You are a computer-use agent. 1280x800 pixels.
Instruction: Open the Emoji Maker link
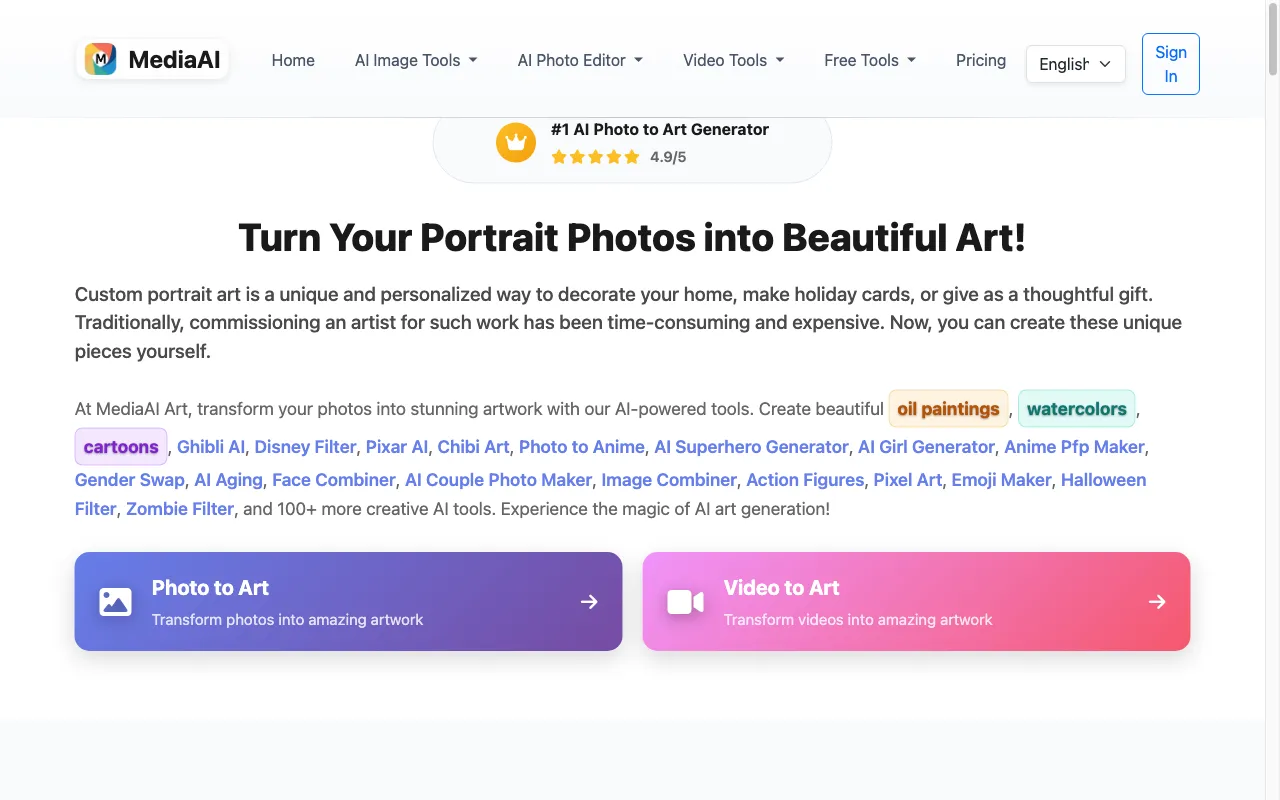coord(1001,480)
